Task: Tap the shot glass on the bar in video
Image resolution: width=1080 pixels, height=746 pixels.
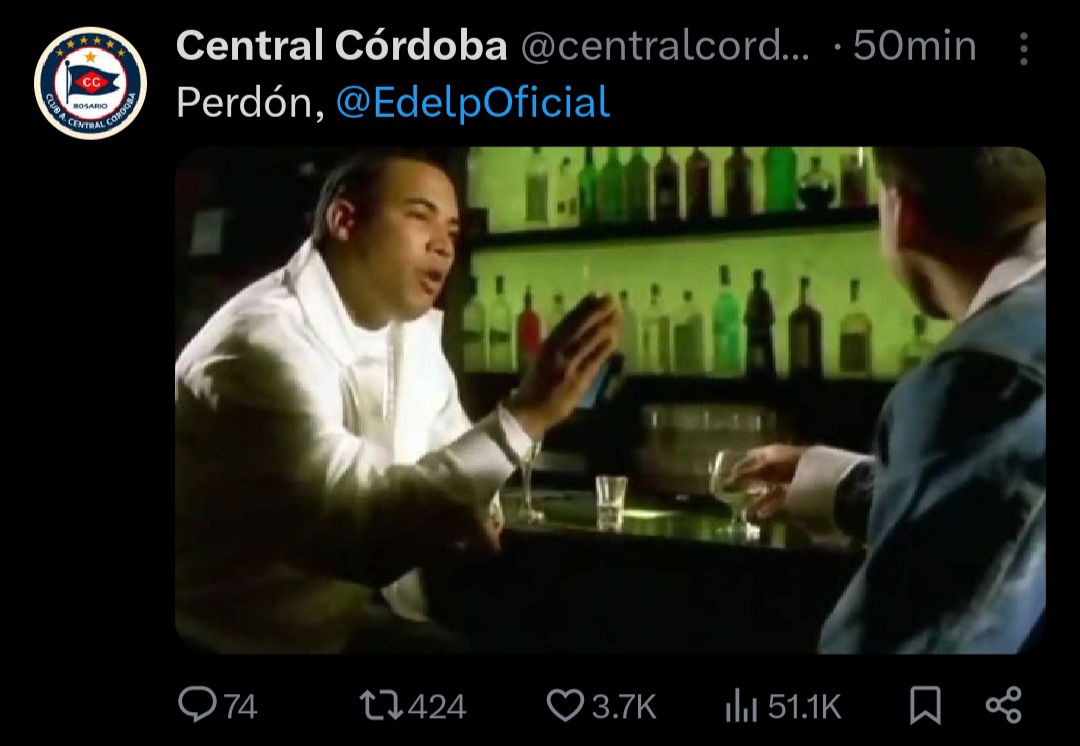Action: pos(611,501)
